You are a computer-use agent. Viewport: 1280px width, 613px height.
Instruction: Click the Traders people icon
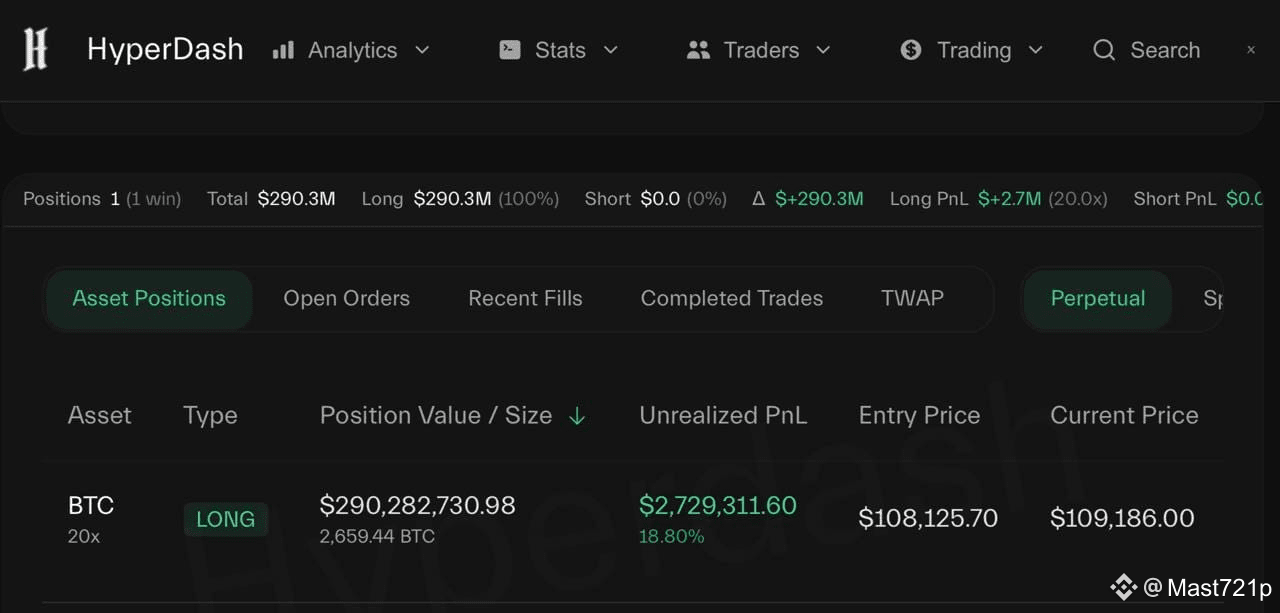click(698, 50)
